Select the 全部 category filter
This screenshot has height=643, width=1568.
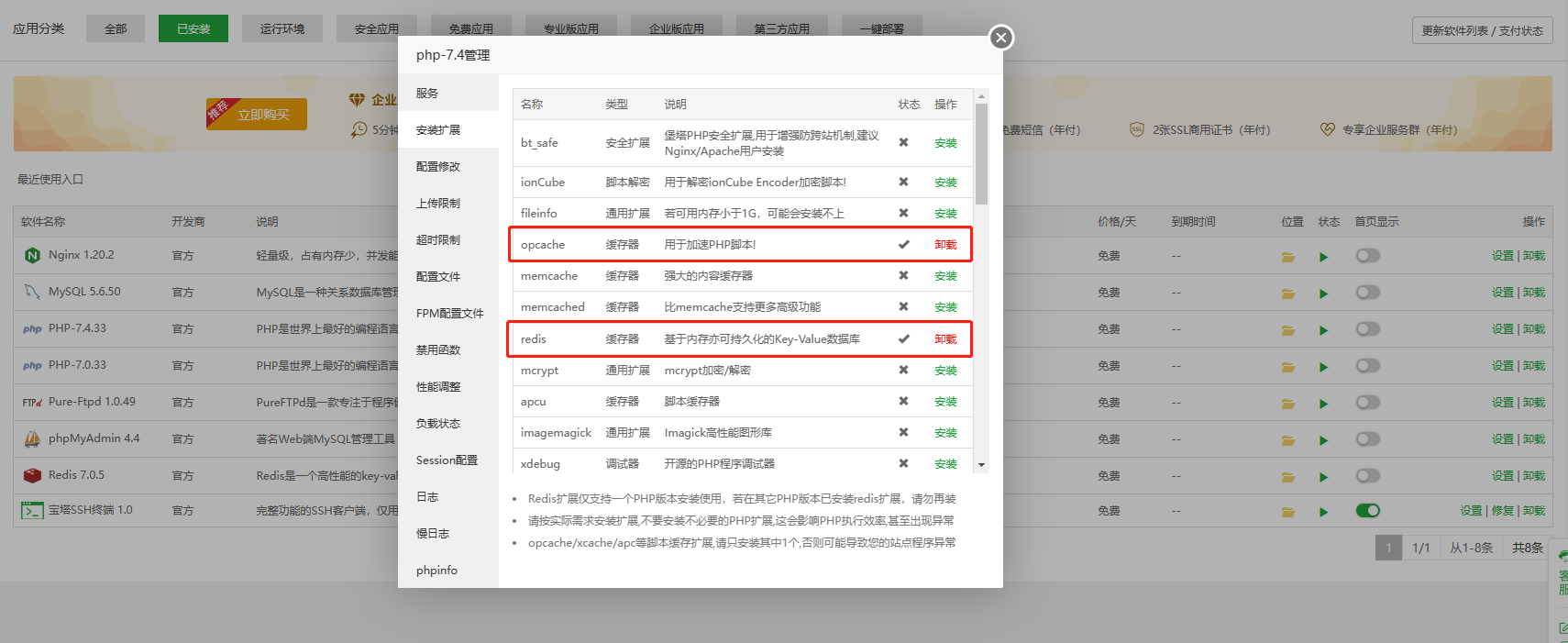click(x=116, y=29)
